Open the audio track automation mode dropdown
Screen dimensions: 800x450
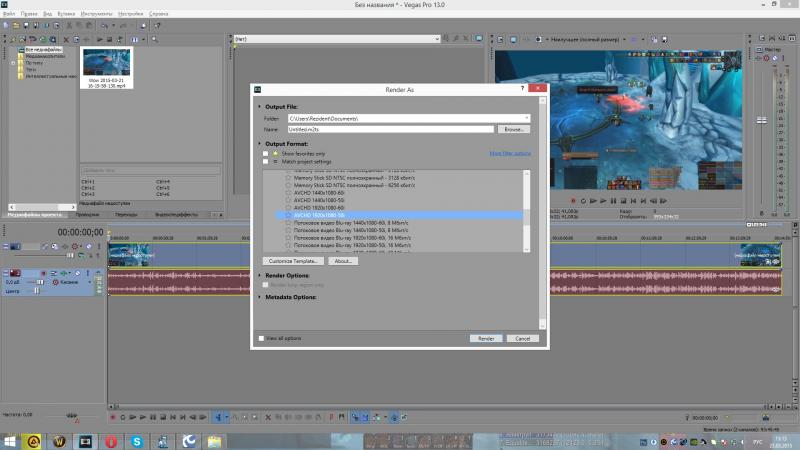click(x=90, y=282)
